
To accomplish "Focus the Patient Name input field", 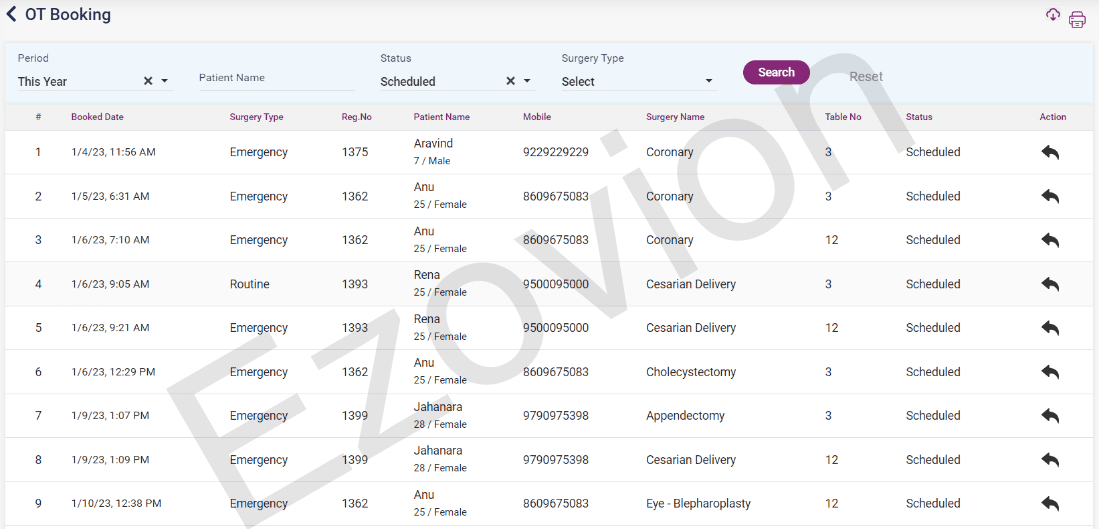I will pos(276,78).
